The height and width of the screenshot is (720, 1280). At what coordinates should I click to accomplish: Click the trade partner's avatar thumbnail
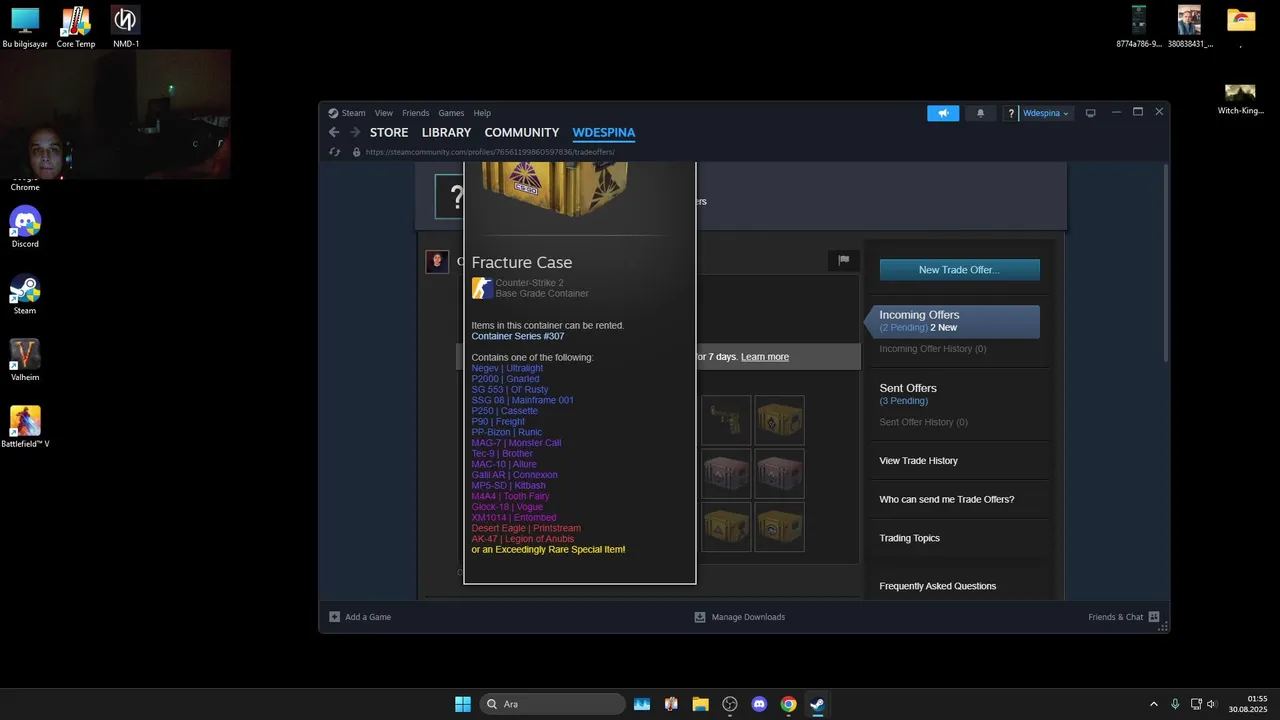pyautogui.click(x=437, y=262)
